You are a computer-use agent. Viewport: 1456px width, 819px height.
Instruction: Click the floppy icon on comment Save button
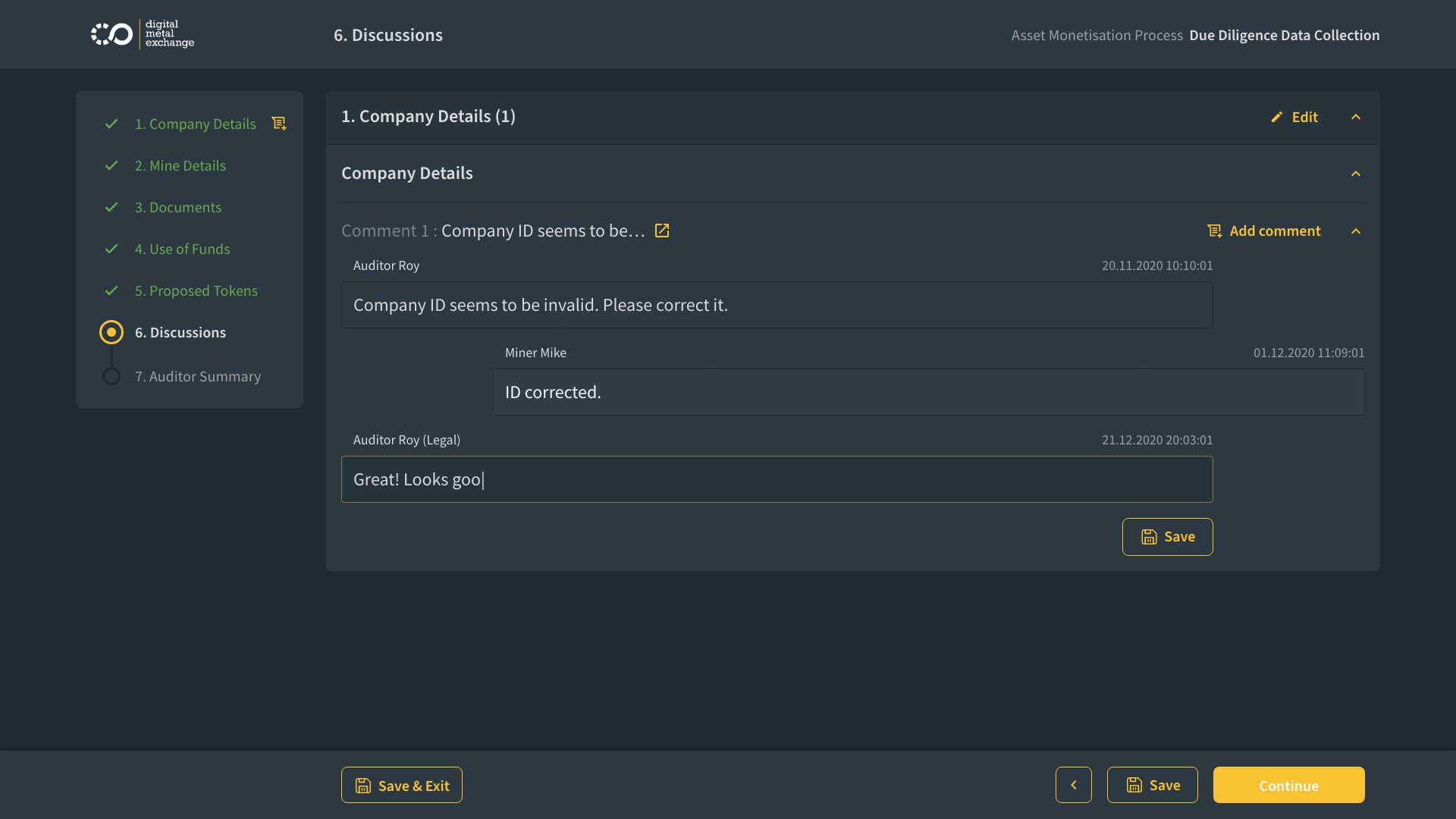1149,537
